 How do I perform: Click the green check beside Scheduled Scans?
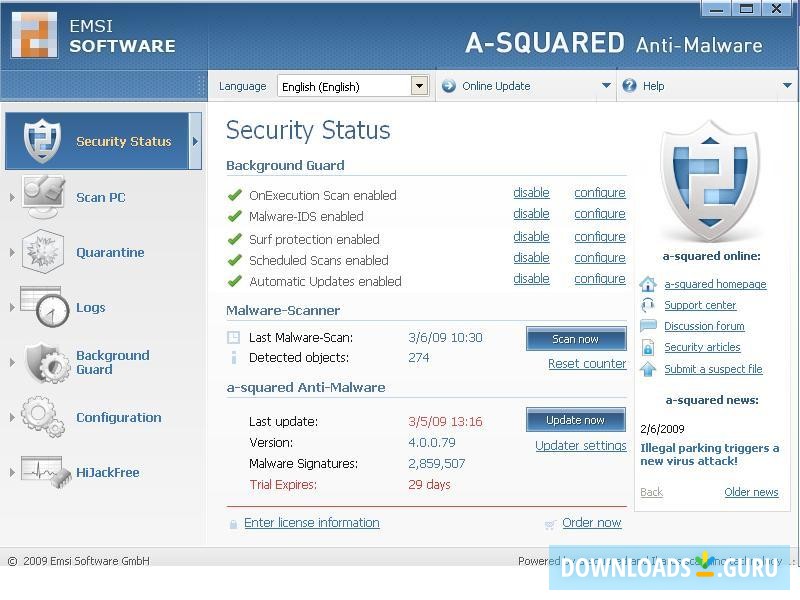(235, 260)
